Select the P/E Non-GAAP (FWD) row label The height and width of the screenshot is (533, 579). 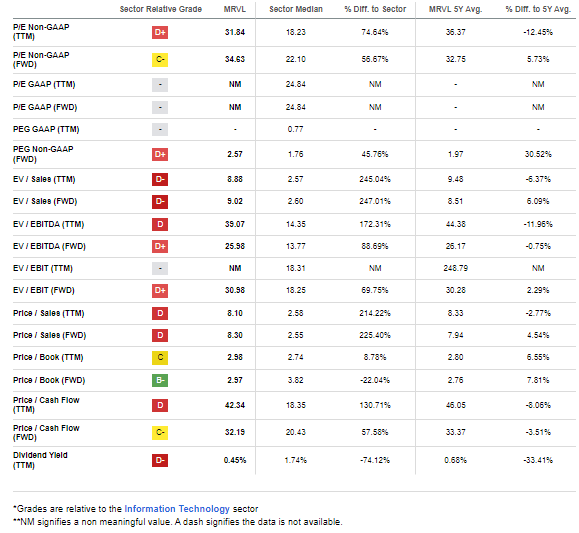41,60
